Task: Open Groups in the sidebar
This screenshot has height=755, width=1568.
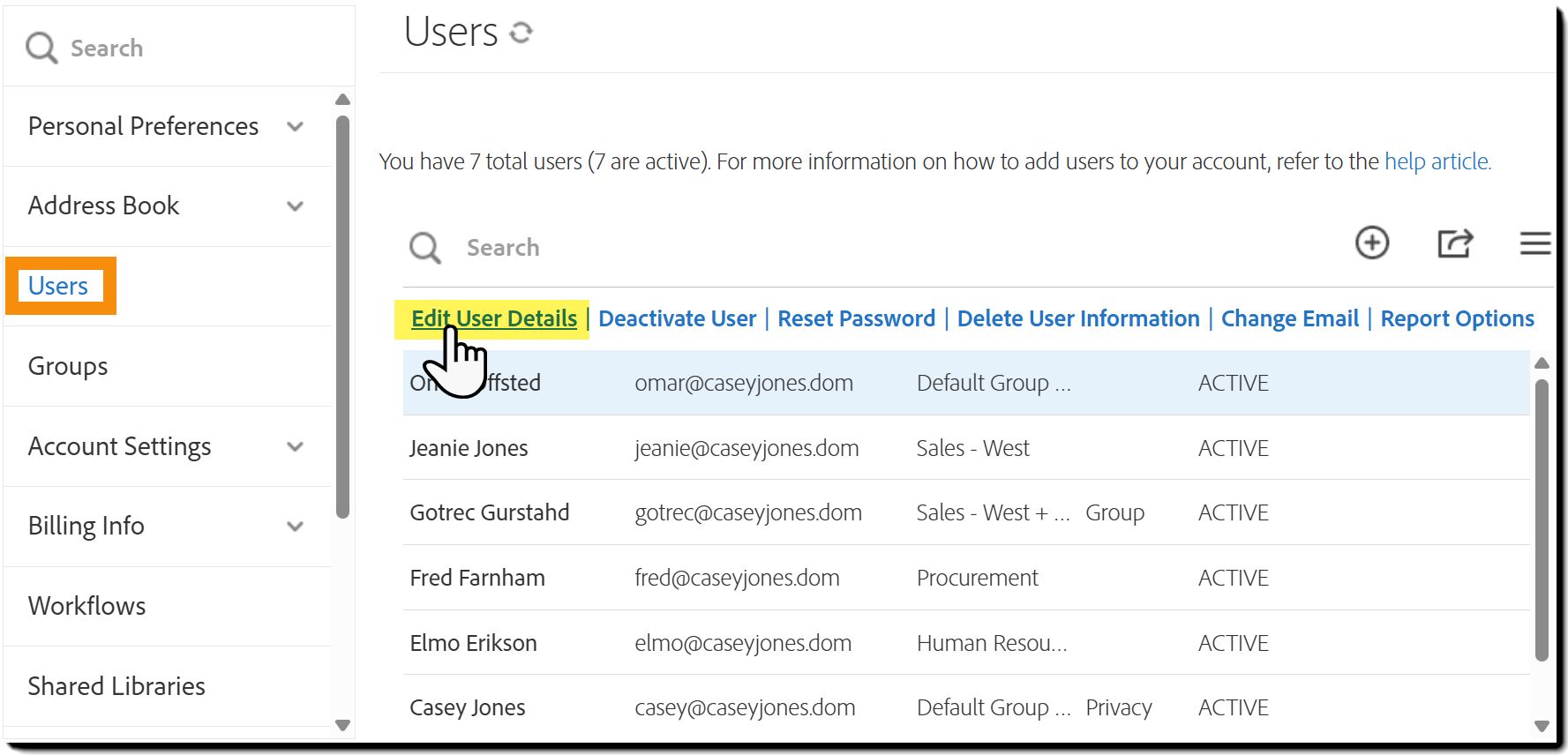Action: pos(68,366)
